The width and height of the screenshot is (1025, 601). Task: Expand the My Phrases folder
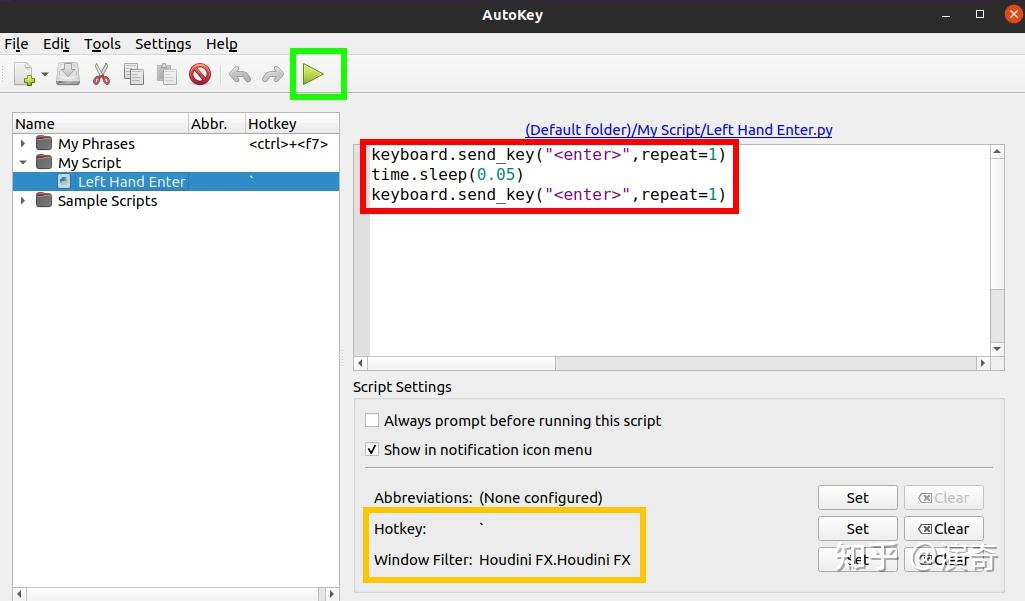22,143
